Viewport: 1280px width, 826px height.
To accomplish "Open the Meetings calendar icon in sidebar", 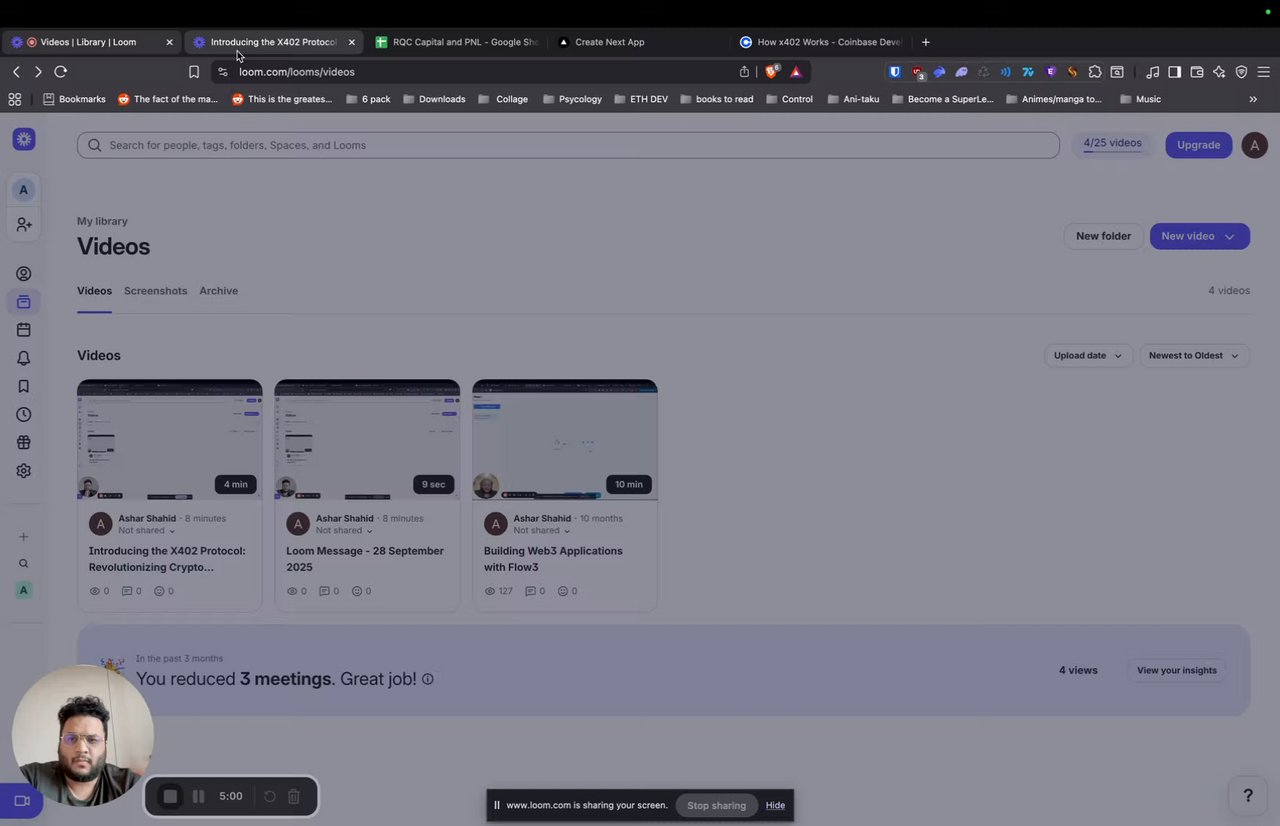I will pyautogui.click(x=24, y=330).
